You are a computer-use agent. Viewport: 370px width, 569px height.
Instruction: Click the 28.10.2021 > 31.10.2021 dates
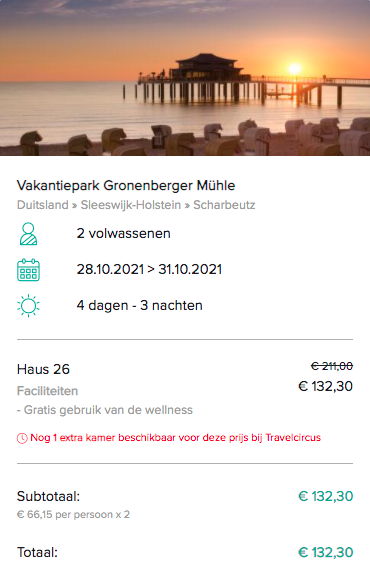click(x=149, y=269)
